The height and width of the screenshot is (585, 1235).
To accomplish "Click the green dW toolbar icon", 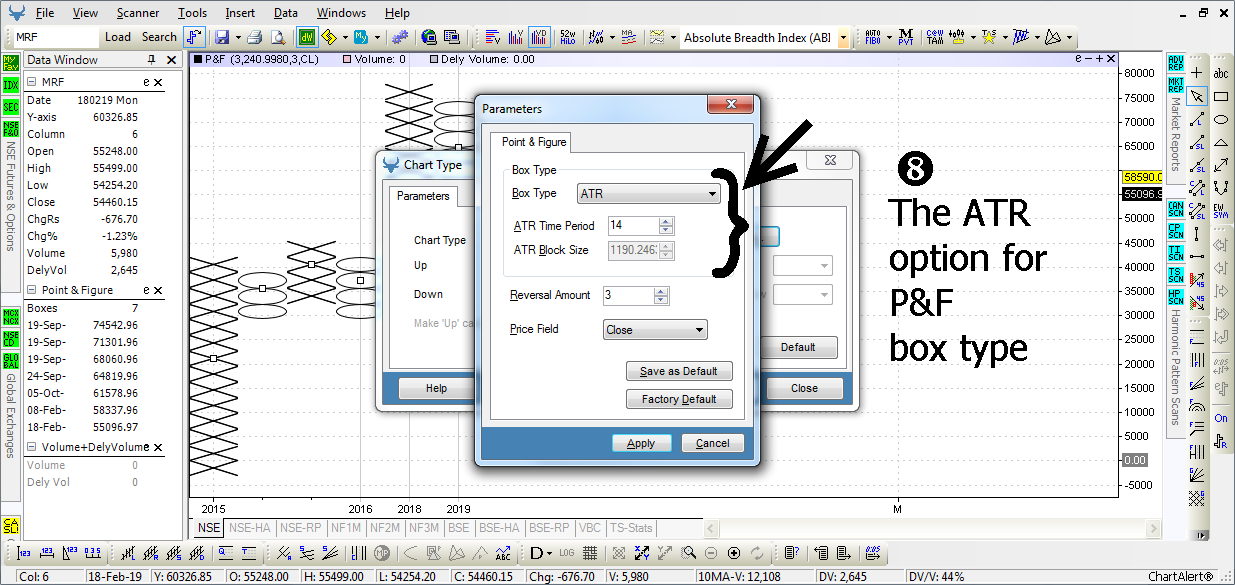I will [307, 37].
